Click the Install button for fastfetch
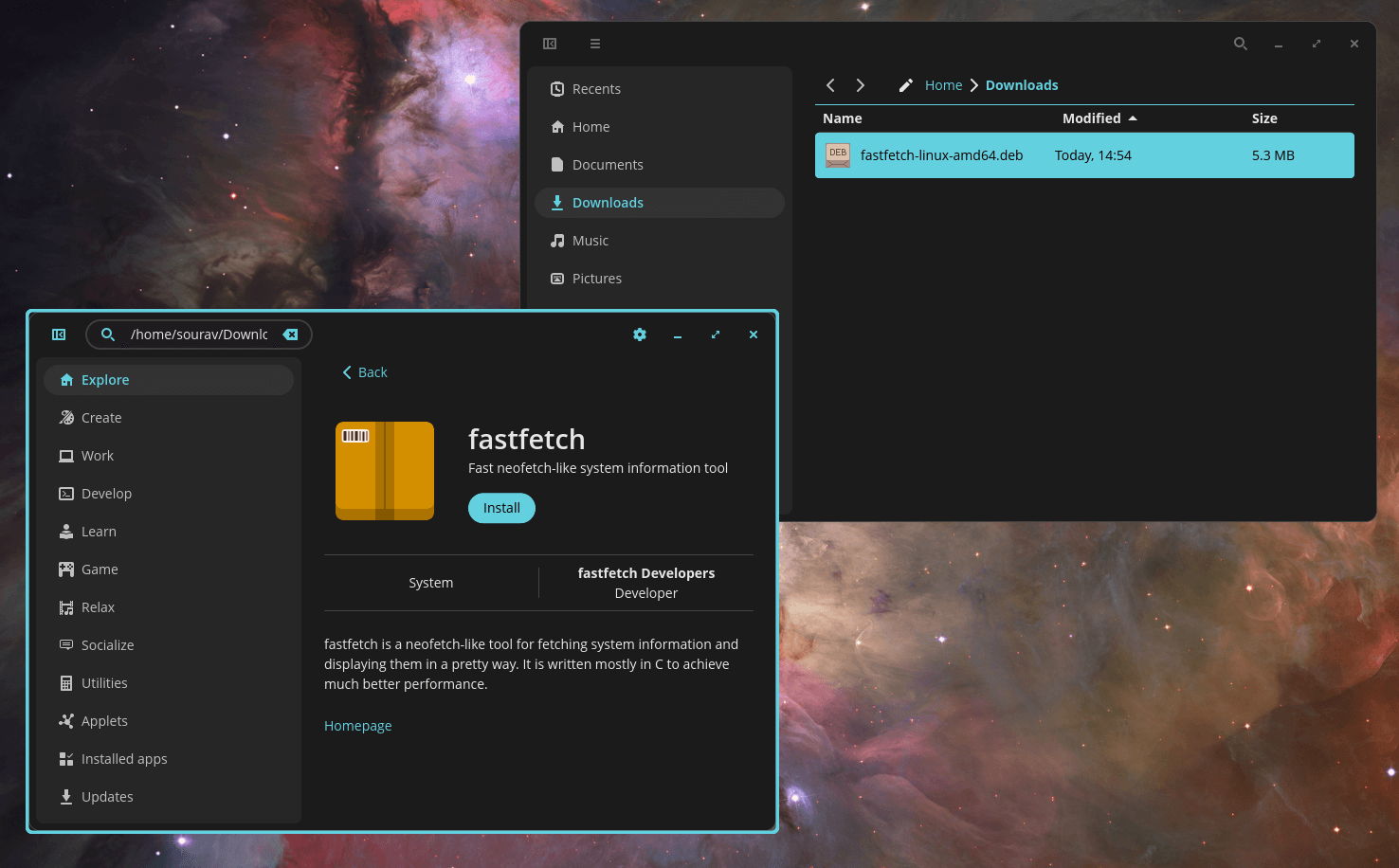The height and width of the screenshot is (868, 1399). [x=501, y=508]
